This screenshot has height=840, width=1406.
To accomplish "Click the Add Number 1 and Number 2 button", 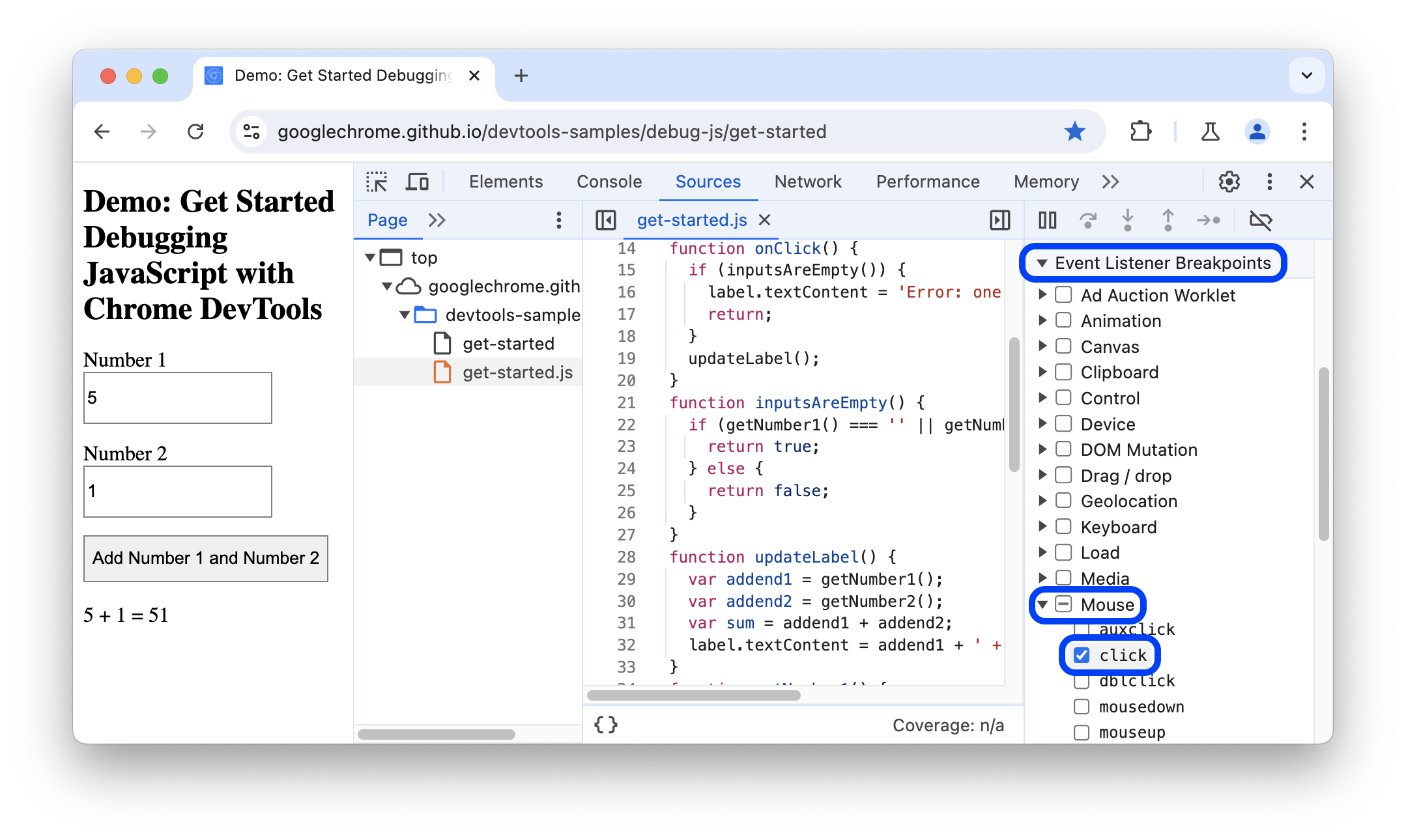I will coord(206,557).
